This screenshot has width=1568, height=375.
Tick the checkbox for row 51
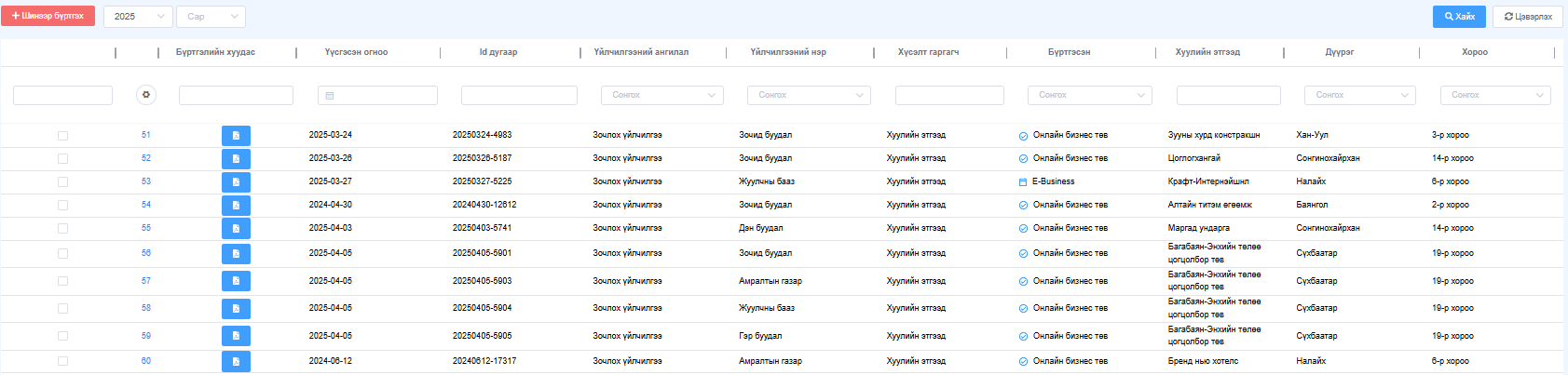[x=62, y=136]
